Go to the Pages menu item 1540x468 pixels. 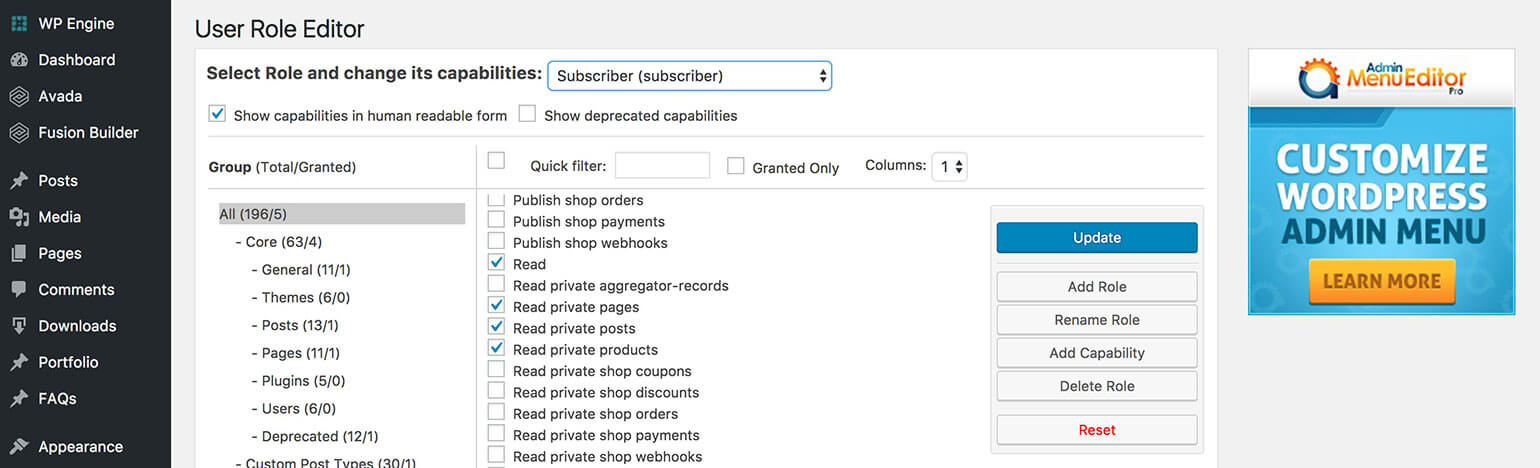[60, 253]
